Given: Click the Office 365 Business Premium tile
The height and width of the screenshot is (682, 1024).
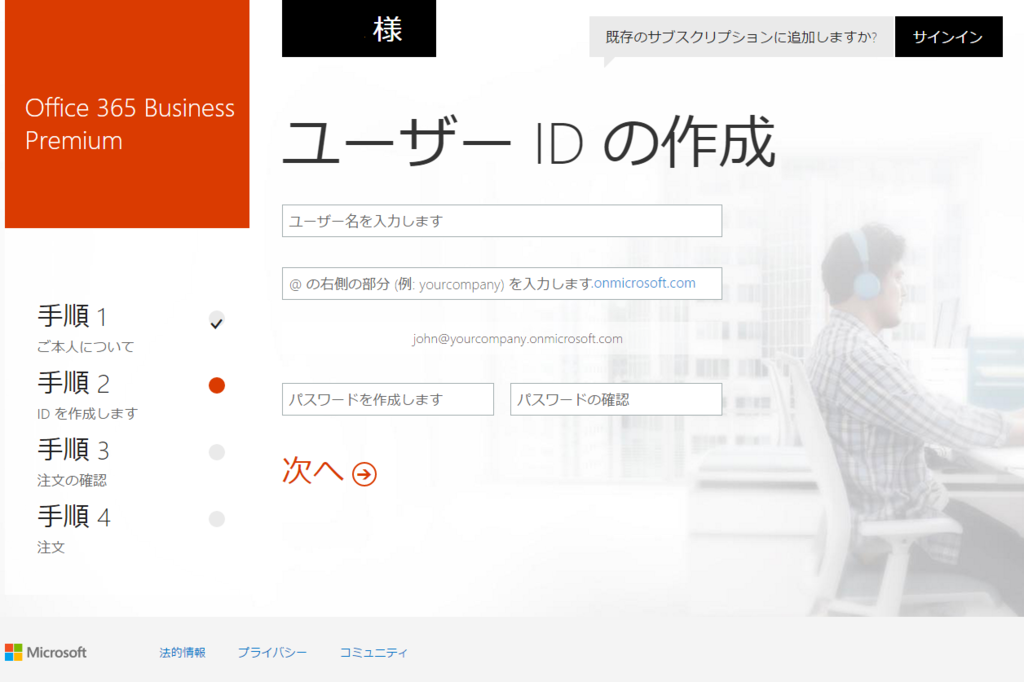Looking at the screenshot, I should [127, 114].
